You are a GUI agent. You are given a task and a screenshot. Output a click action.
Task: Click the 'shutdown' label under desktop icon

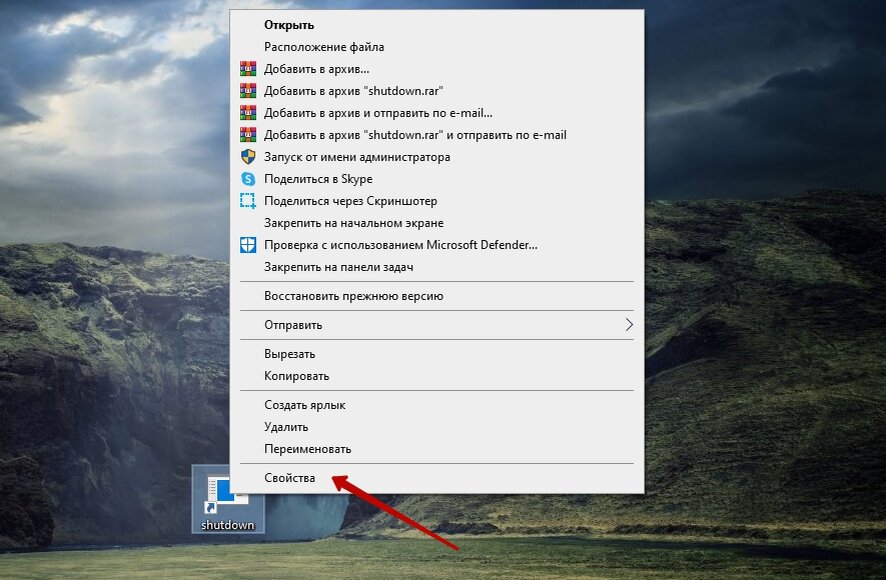click(x=228, y=525)
